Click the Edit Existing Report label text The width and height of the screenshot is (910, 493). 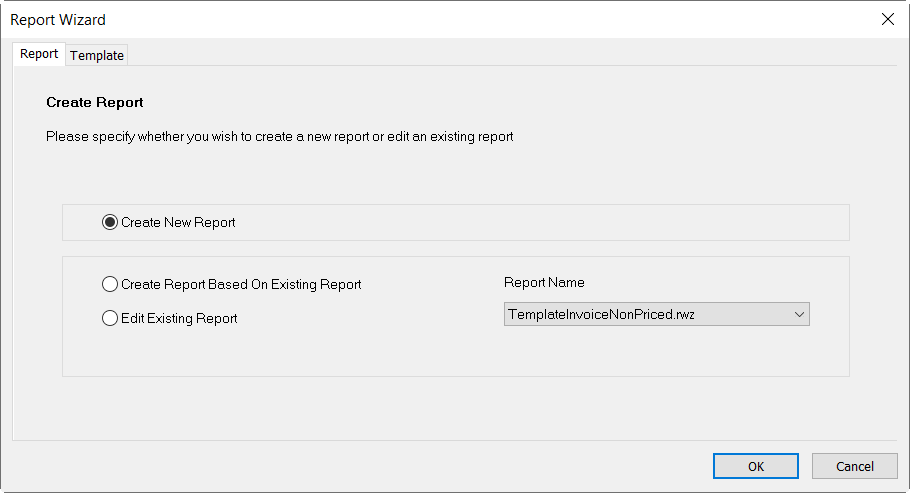(179, 318)
